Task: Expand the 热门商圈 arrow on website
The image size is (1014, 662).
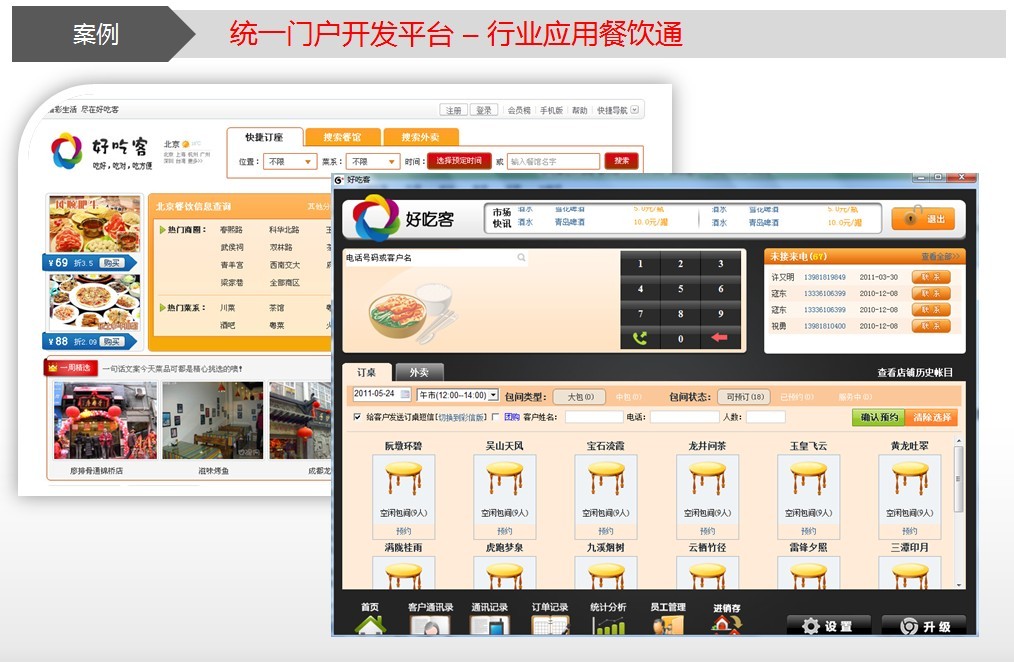Action: click(163, 230)
